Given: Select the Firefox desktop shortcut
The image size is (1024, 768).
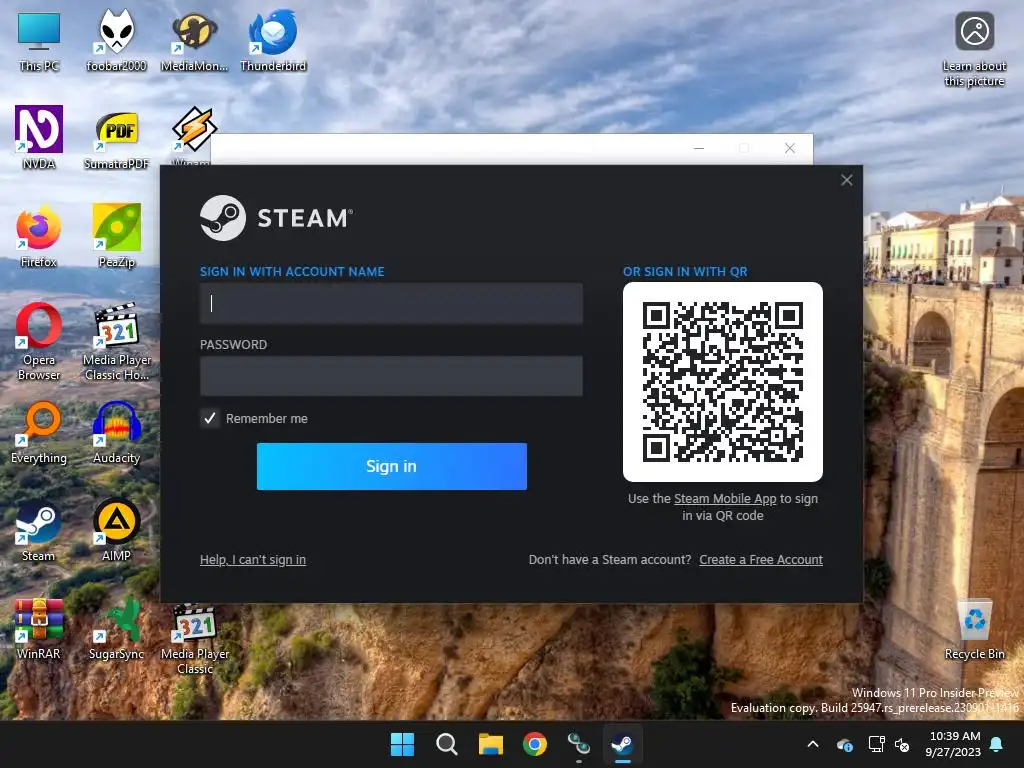Looking at the screenshot, I should 39,236.
